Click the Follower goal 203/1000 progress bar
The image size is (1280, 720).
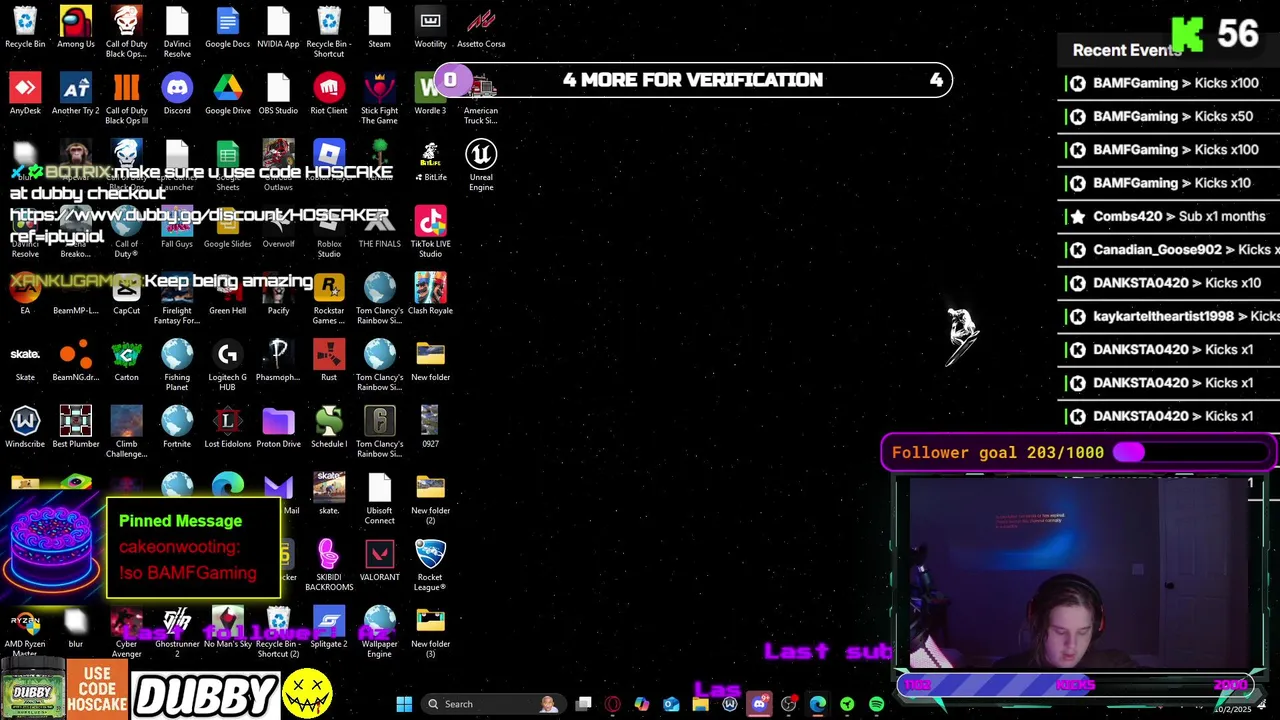[1079, 452]
